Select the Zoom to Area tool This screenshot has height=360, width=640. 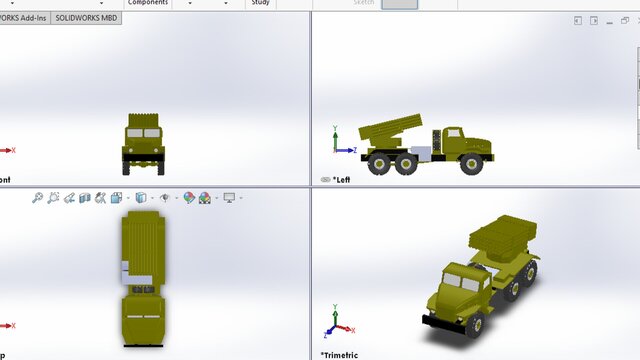(x=53, y=198)
